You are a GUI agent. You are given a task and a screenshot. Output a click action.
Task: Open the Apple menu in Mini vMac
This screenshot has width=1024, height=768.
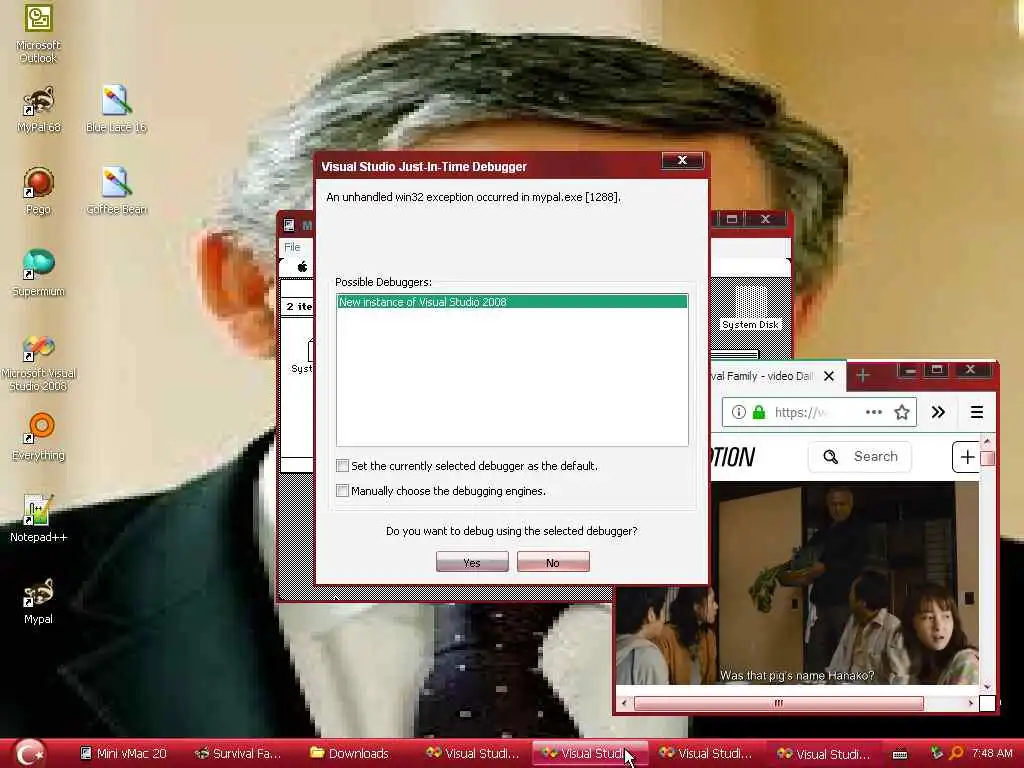click(302, 266)
